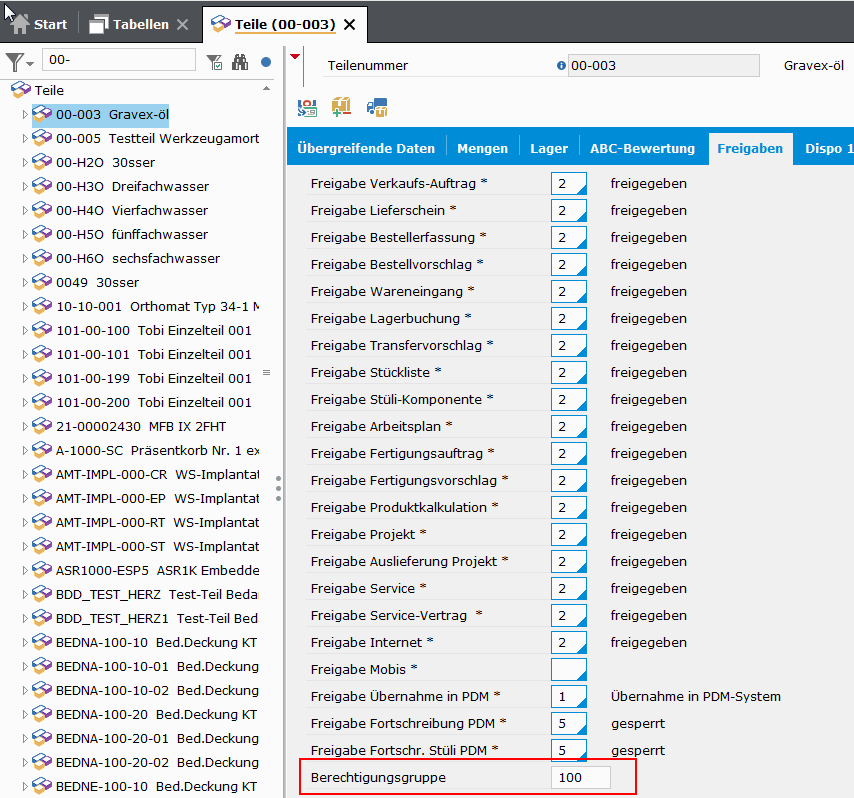Viewport: 854px width, 798px height.
Task: Switch to the Übergreifende Daten tab
Action: click(366, 148)
